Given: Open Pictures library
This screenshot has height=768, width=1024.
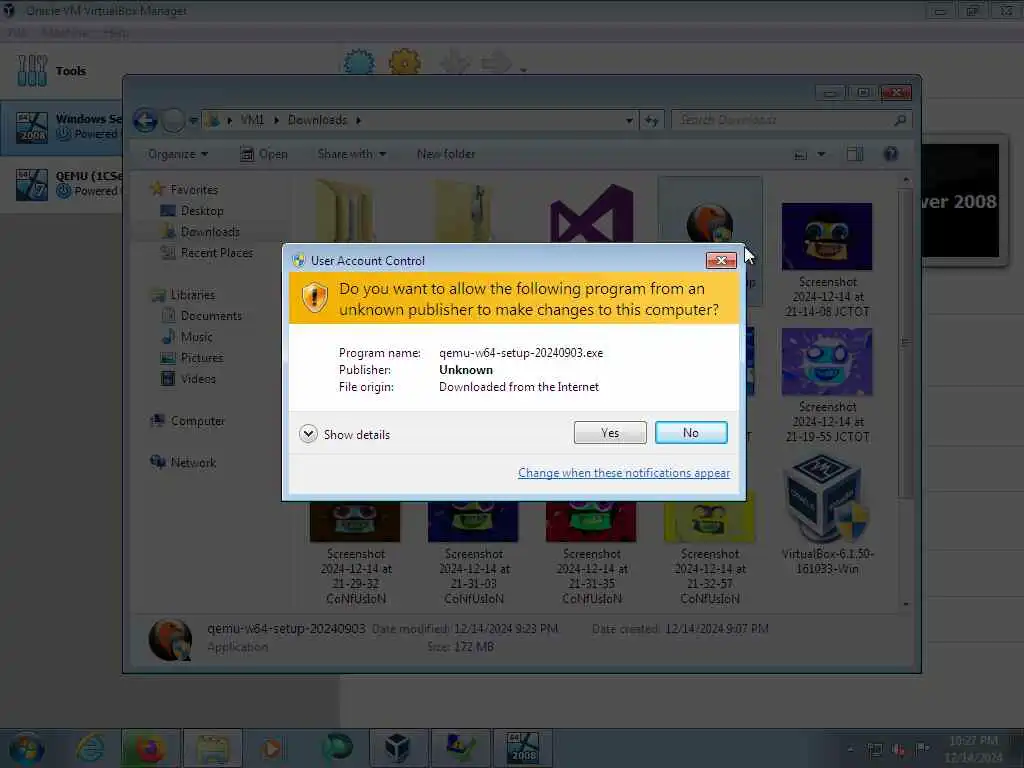Looking at the screenshot, I should point(202,358).
